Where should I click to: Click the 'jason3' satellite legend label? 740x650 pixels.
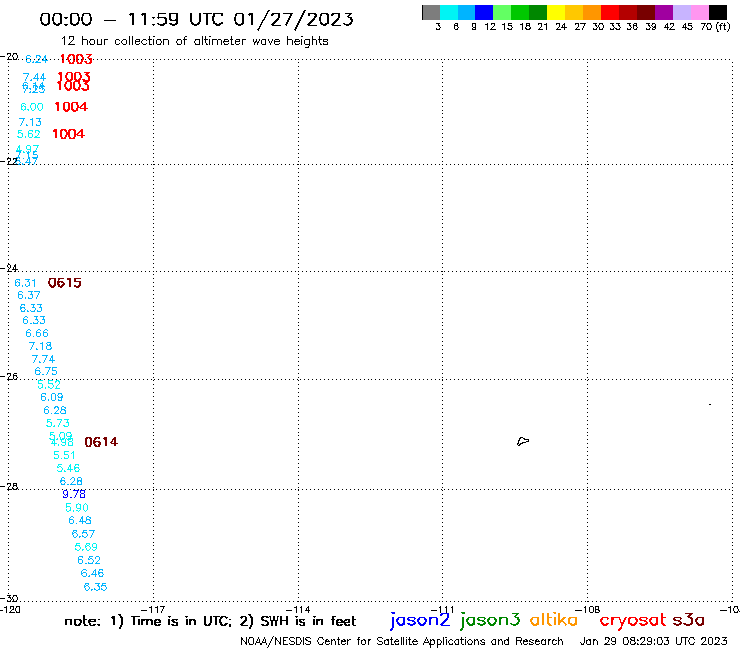point(490,620)
